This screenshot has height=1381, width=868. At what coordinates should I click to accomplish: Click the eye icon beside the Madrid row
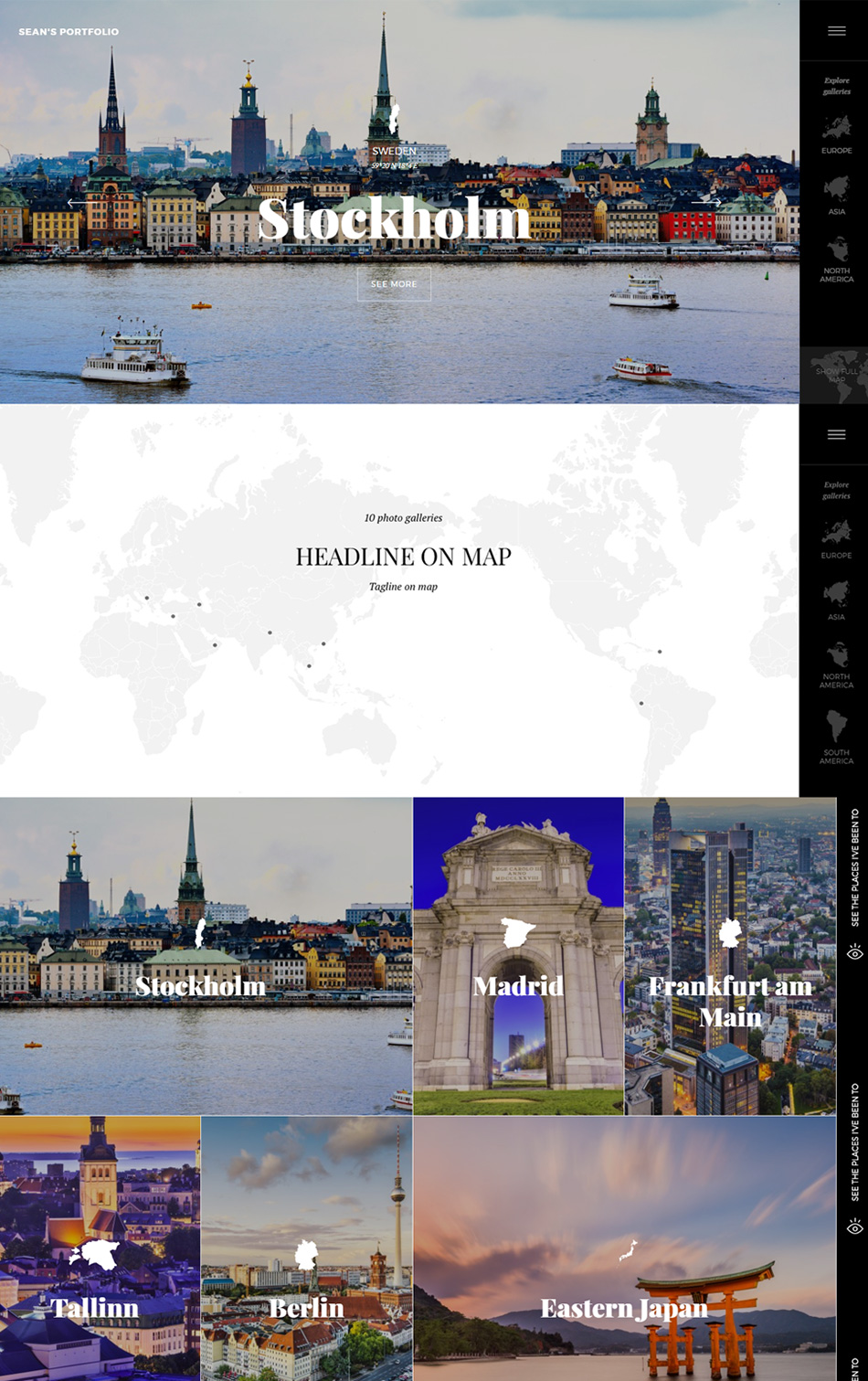coord(854,953)
